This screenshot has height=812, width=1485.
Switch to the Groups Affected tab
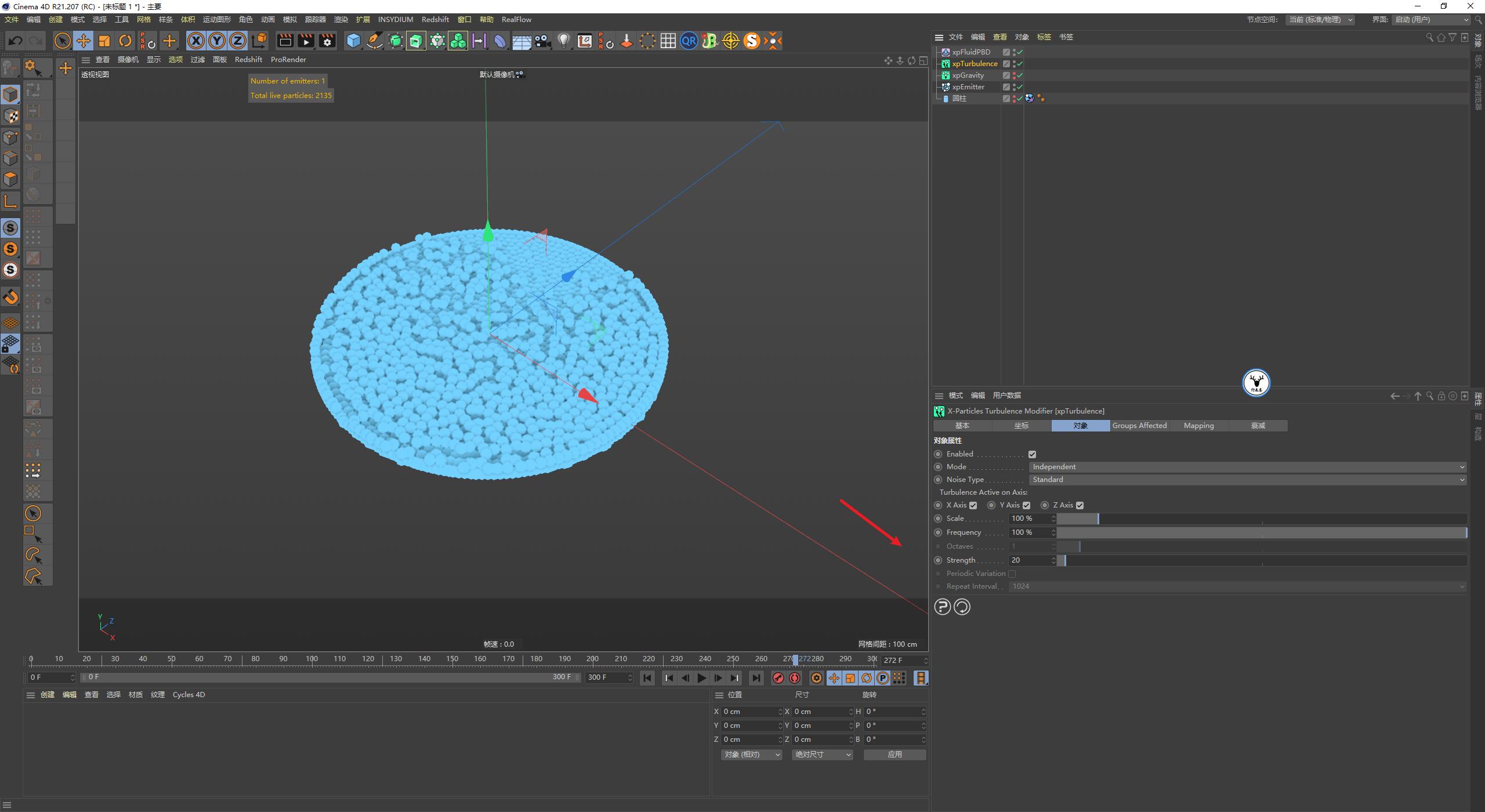(1139, 425)
